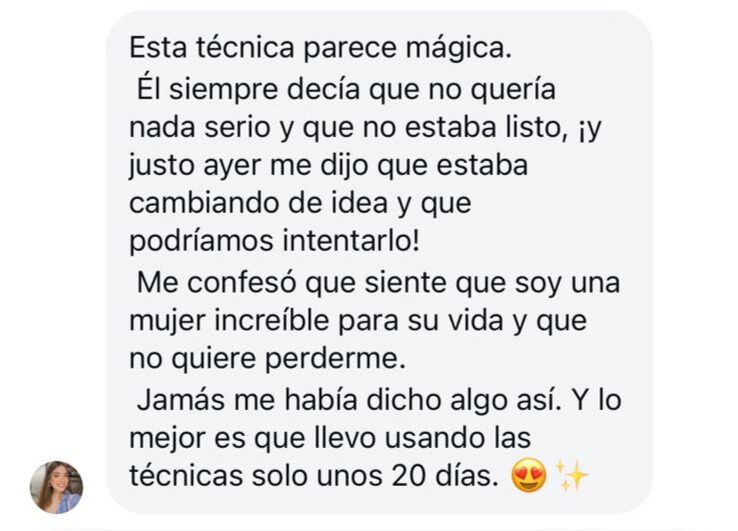Select the line 'Esta técnica parece mágica.'

(321, 48)
